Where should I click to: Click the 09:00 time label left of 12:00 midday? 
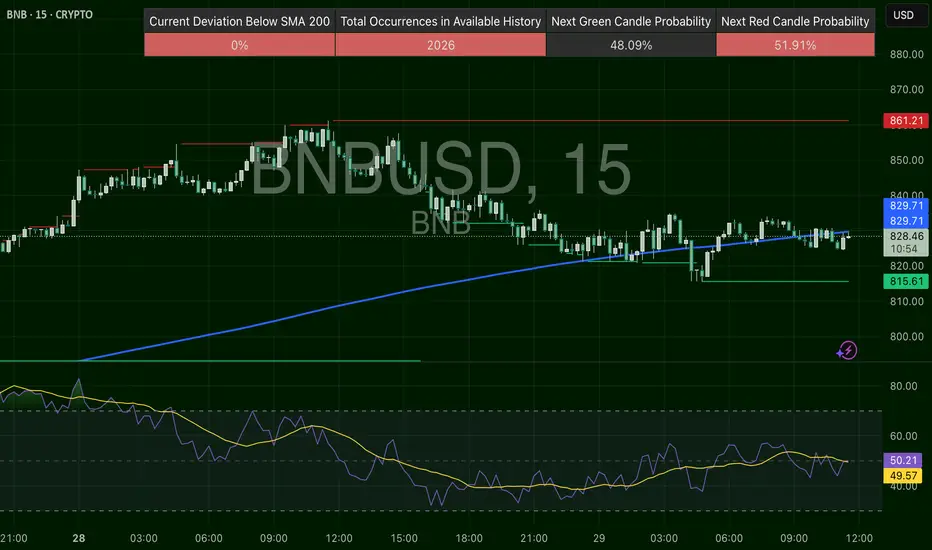click(x=273, y=538)
